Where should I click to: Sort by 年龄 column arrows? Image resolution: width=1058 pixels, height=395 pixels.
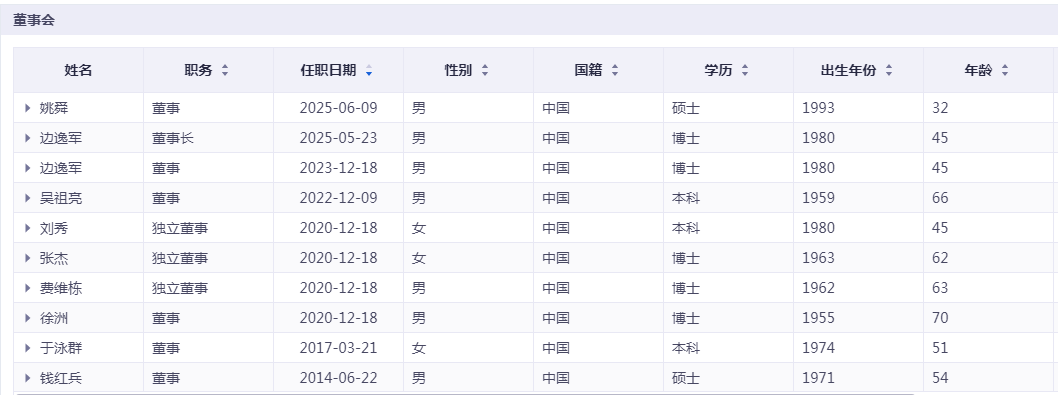click(1005, 70)
